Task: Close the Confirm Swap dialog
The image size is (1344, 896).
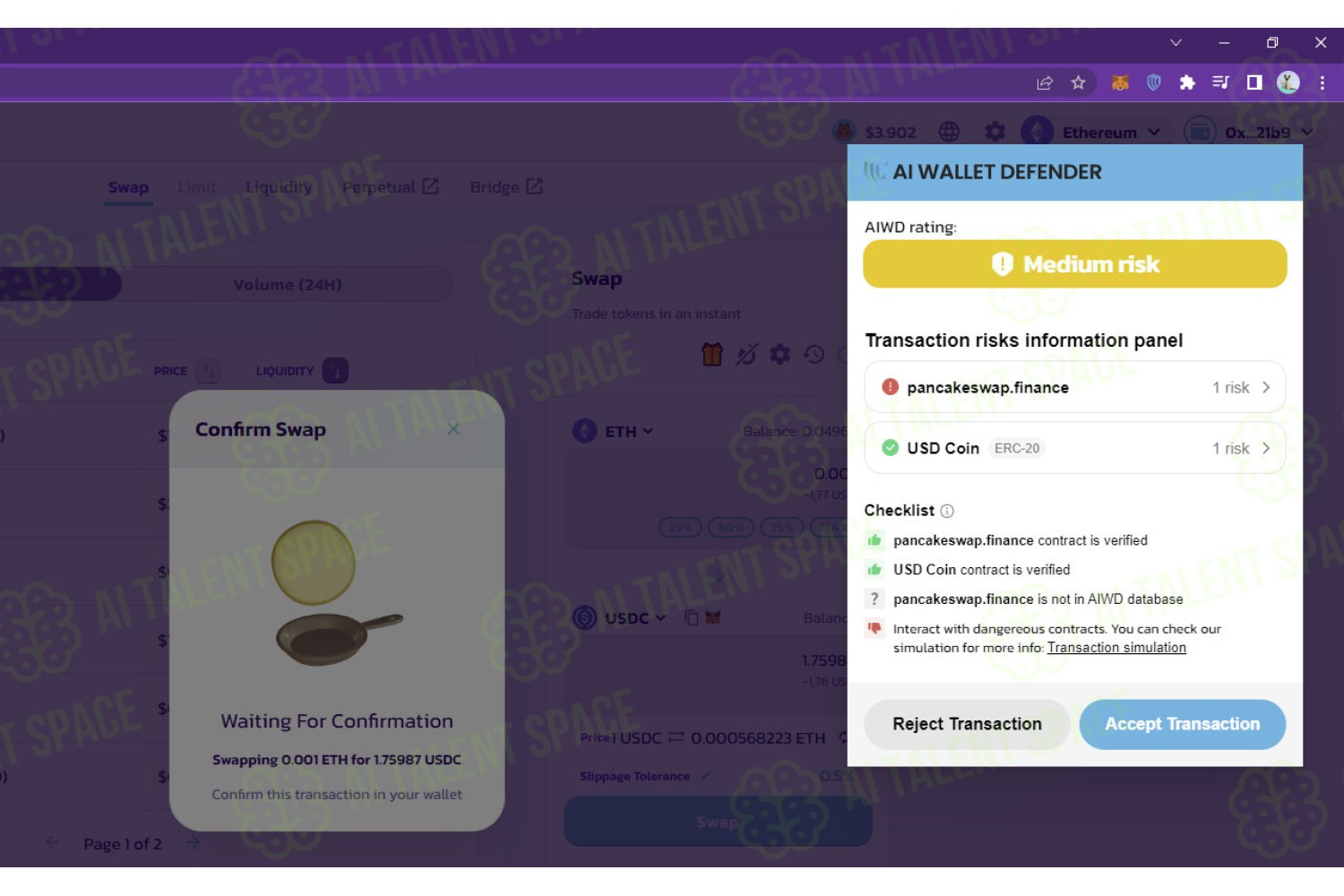Action: [453, 428]
